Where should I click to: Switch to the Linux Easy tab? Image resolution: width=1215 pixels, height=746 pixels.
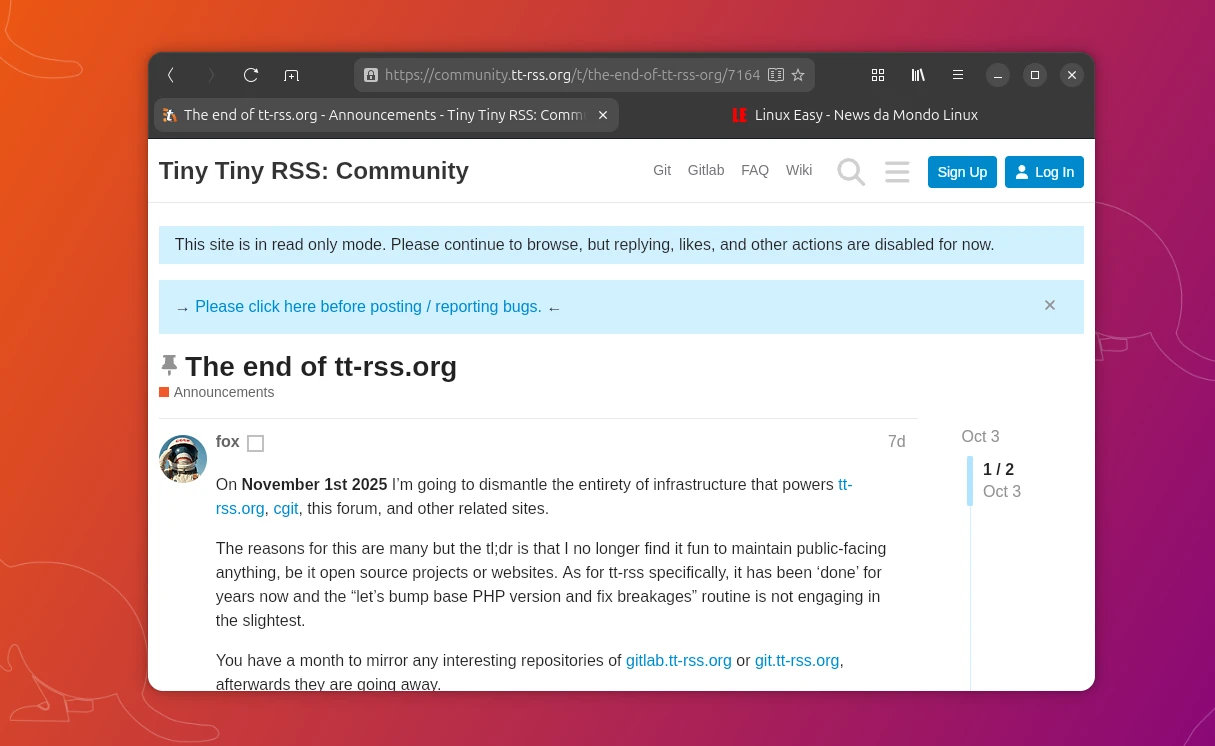[x=855, y=115]
